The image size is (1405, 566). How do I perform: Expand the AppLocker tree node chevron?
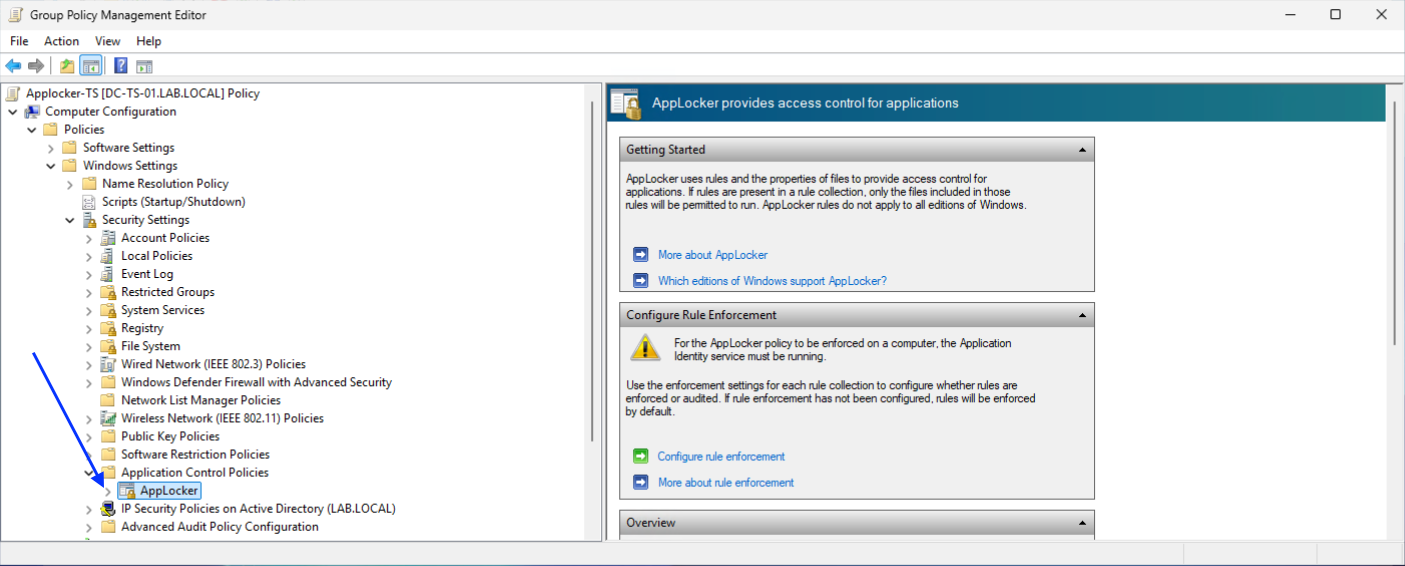[108, 491]
